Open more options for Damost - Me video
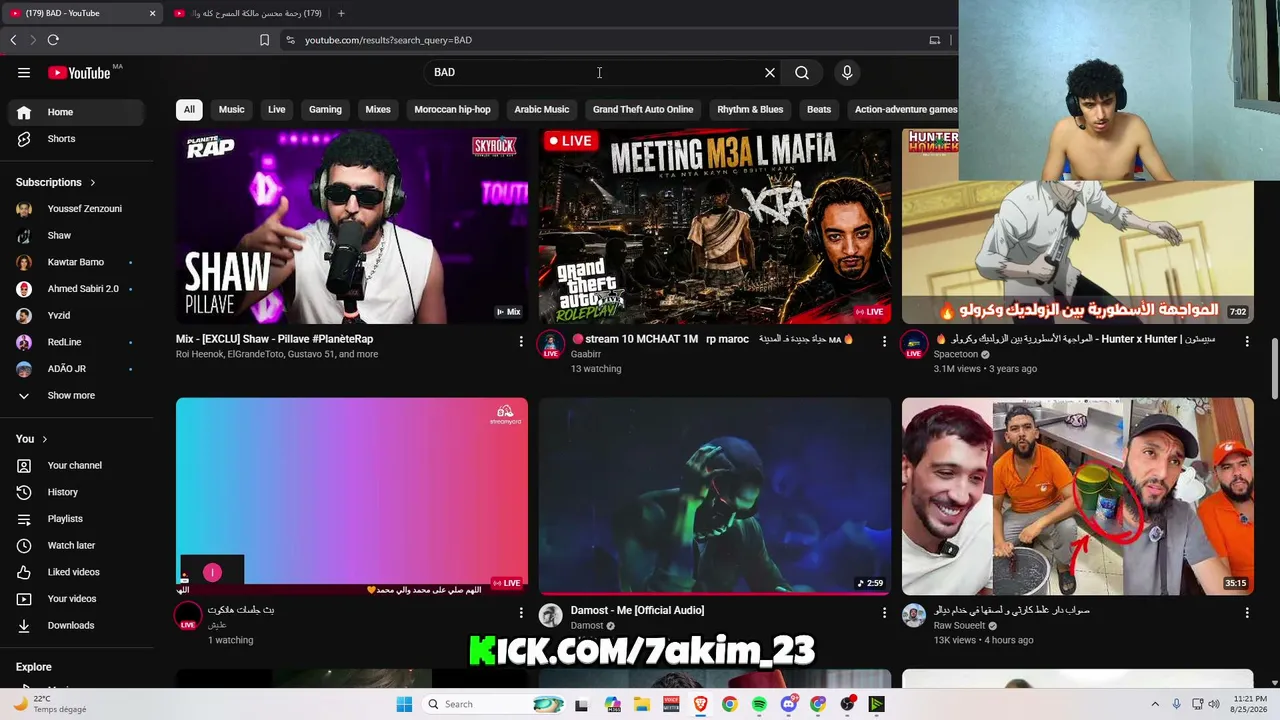Viewport: 1280px width, 720px height. coord(884,612)
